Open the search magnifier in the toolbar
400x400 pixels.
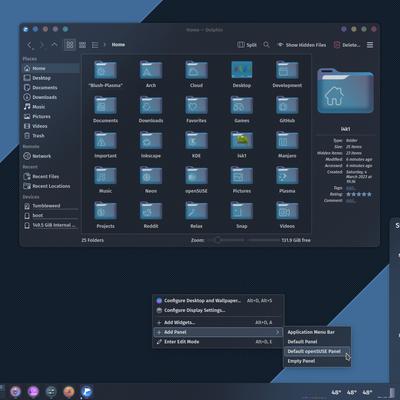click(x=266, y=45)
